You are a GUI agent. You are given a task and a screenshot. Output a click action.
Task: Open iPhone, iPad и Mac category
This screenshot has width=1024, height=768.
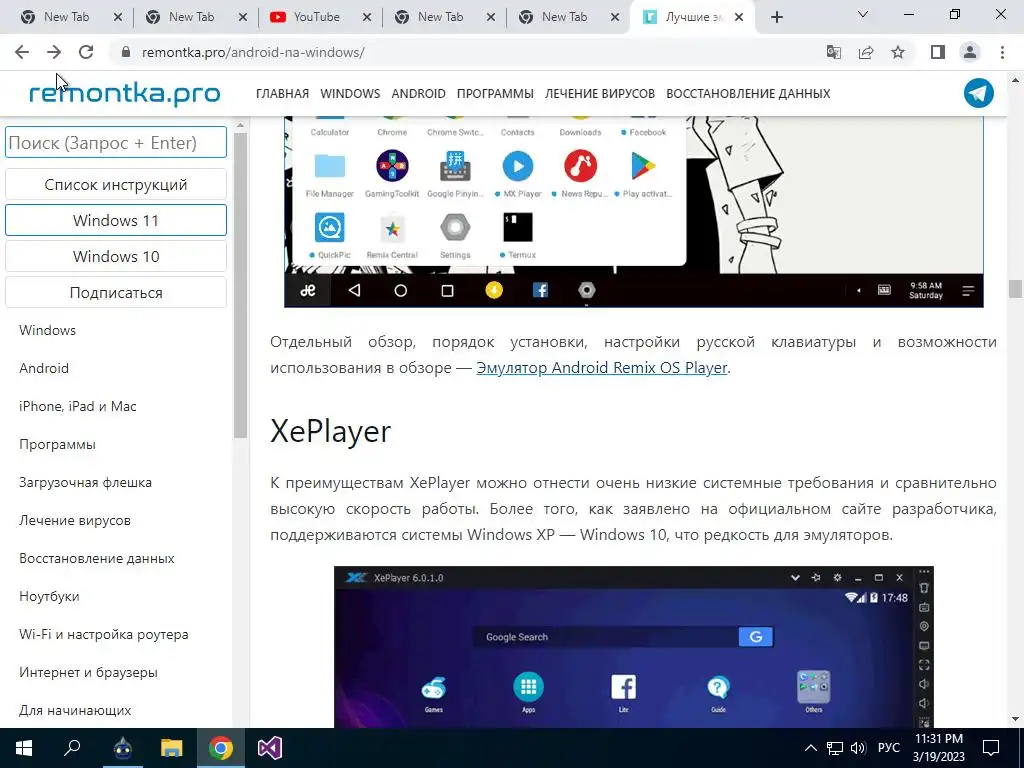(x=77, y=406)
